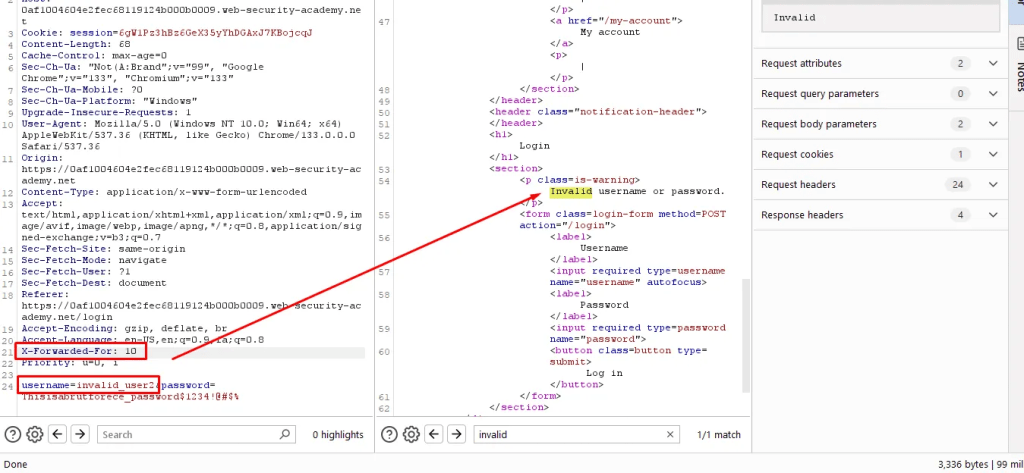Open request panel settings gear
Screen dimensions: 1024x473
click(35, 434)
